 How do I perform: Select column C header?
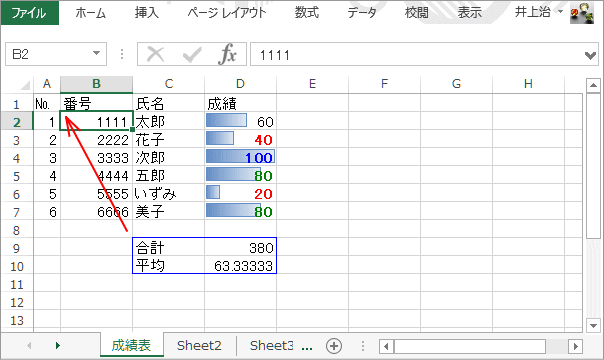tap(169, 84)
